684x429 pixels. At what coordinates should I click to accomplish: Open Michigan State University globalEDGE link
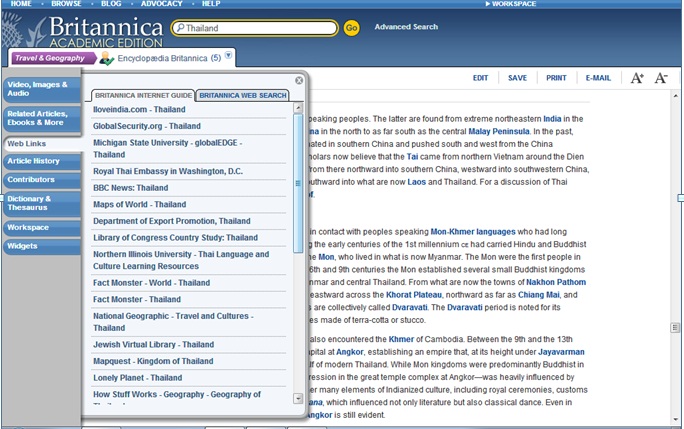point(168,148)
